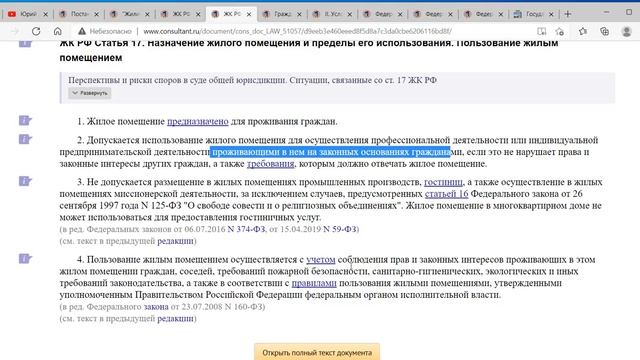The image size is (640, 360).
Task: Click info icon beside paragraph 2
Action: 25,139
